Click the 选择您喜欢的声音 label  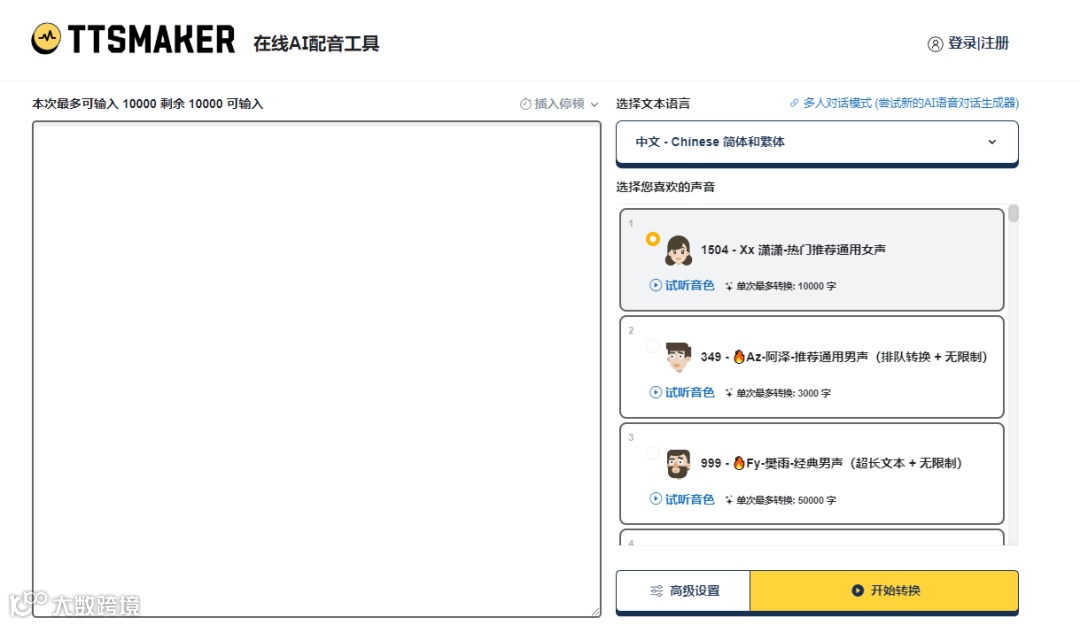(665, 187)
